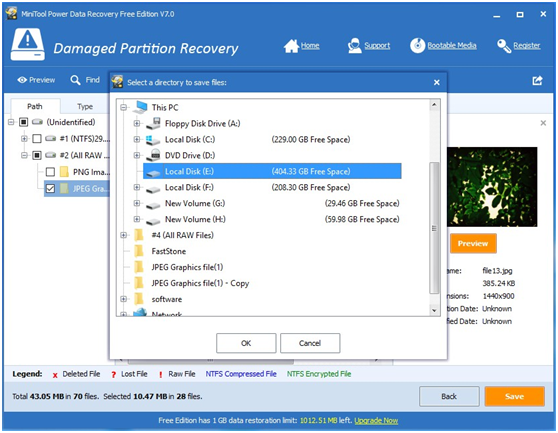Close the save directory dialog
The image size is (558, 433).
[437, 83]
